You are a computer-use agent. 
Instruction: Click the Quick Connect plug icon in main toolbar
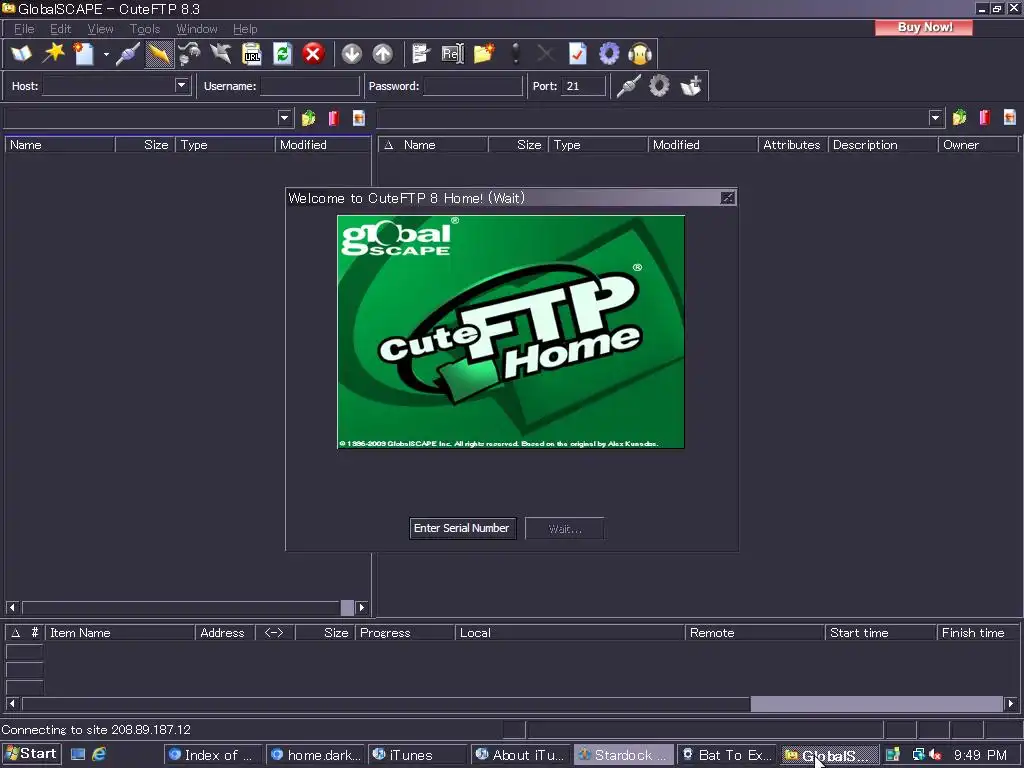point(127,54)
